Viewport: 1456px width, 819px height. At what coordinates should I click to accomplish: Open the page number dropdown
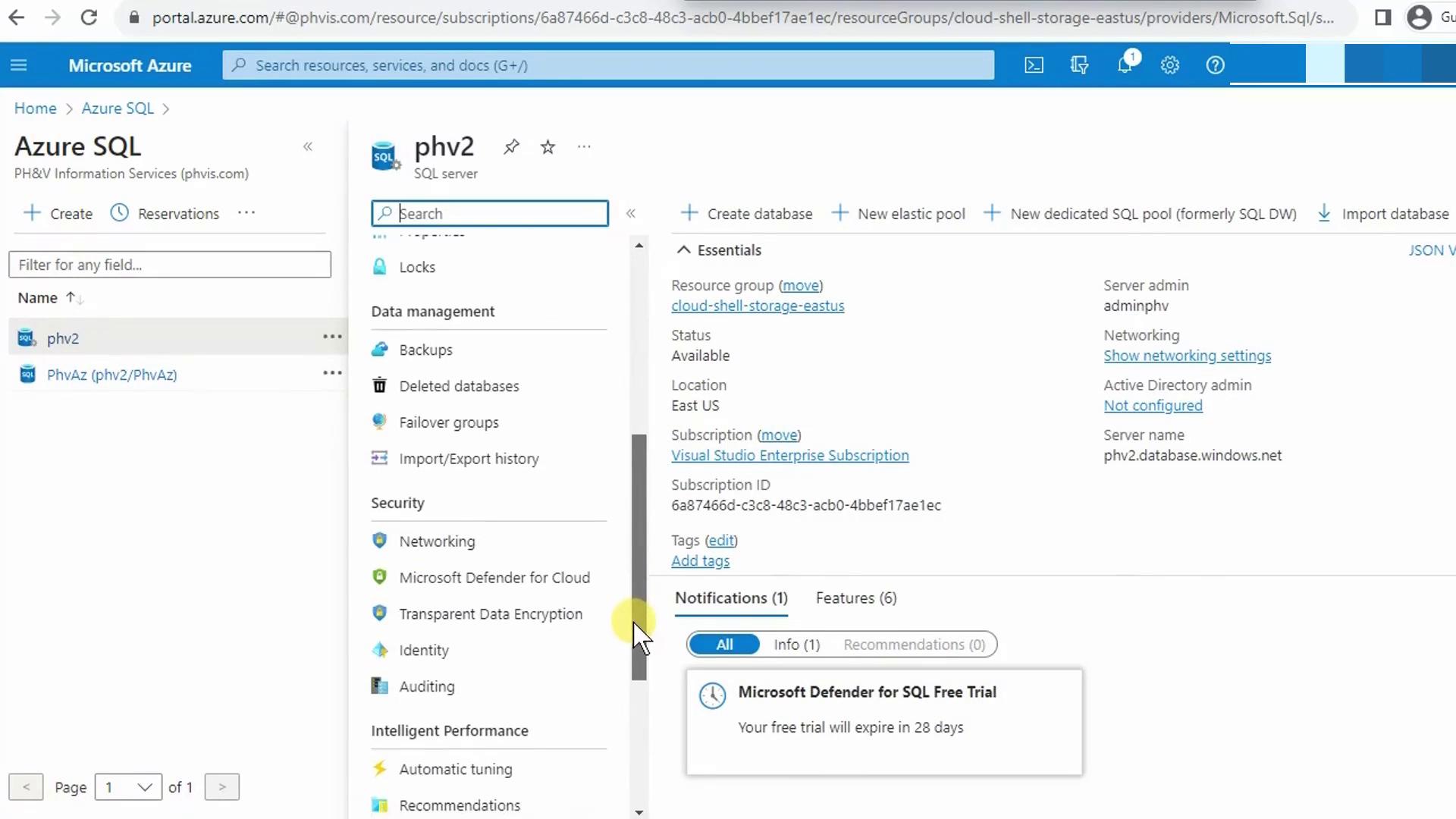(x=128, y=787)
